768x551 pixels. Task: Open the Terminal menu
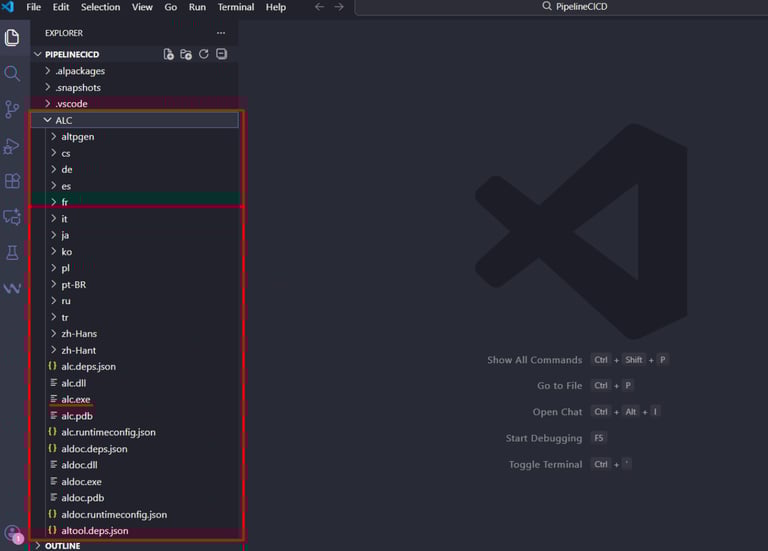pyautogui.click(x=236, y=7)
